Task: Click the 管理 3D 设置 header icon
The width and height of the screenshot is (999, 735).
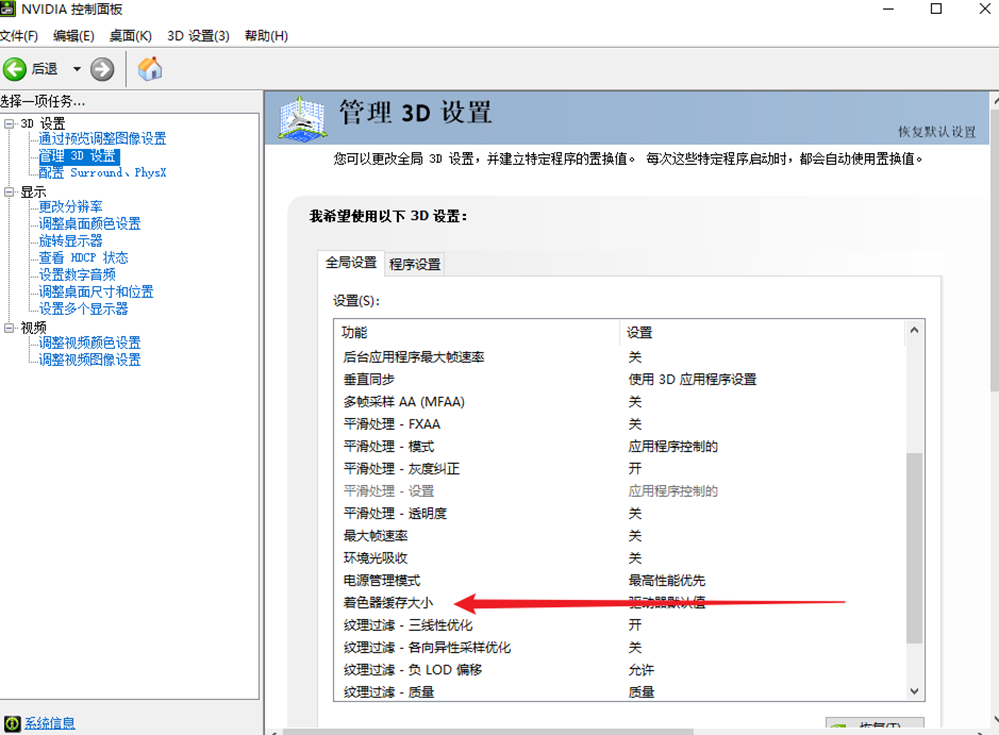Action: (x=303, y=118)
